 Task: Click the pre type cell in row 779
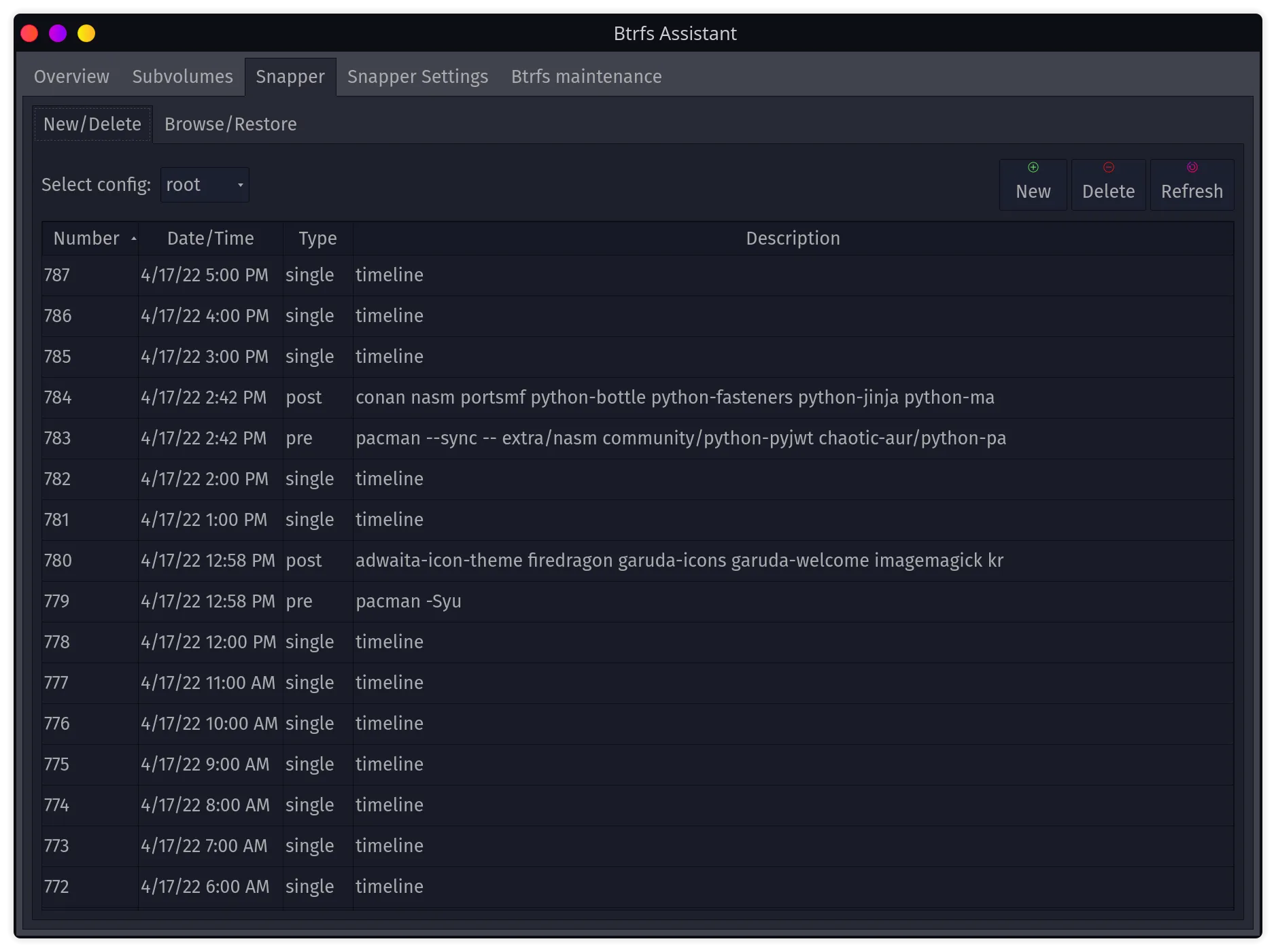click(318, 601)
